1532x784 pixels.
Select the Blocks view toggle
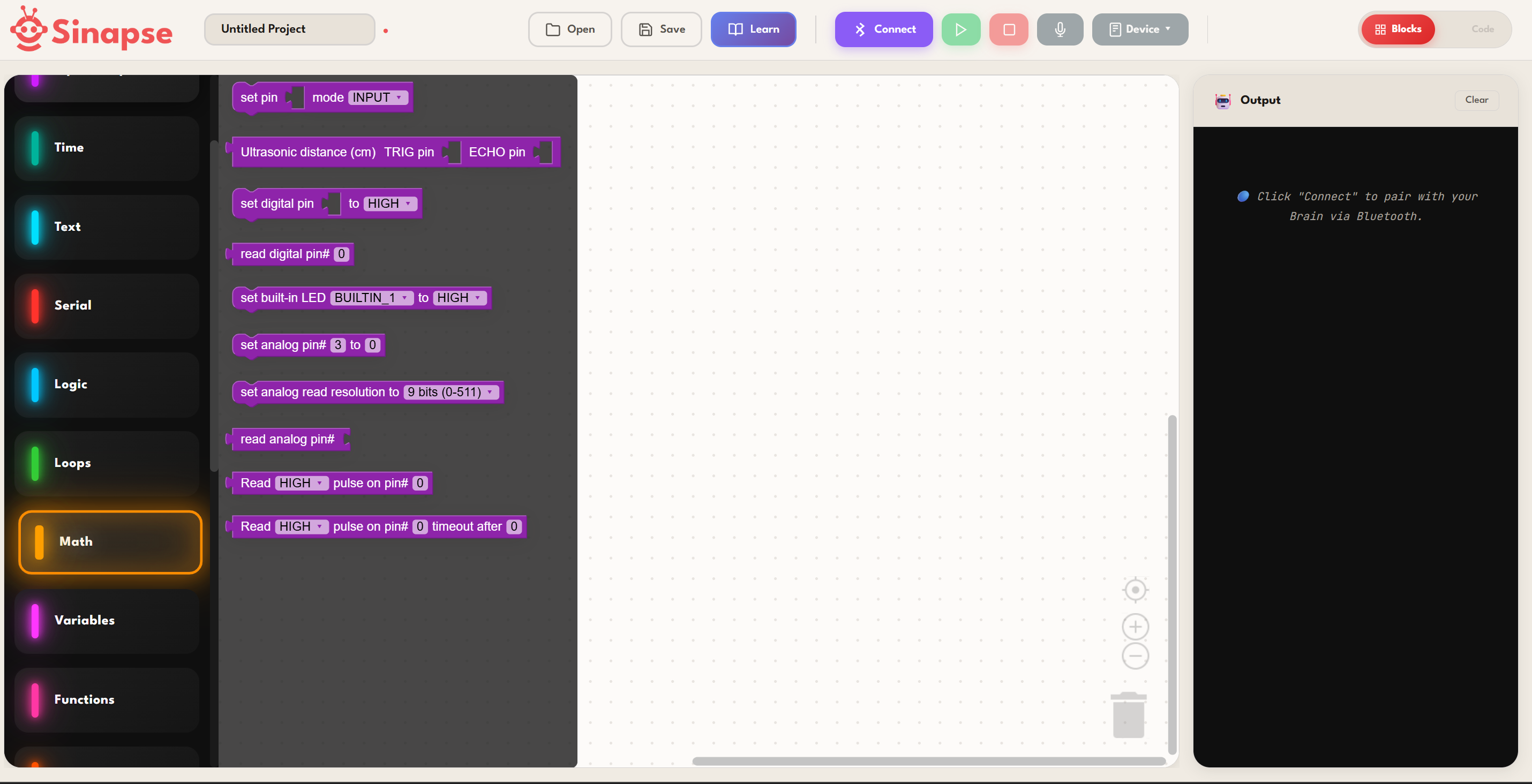[1397, 29]
